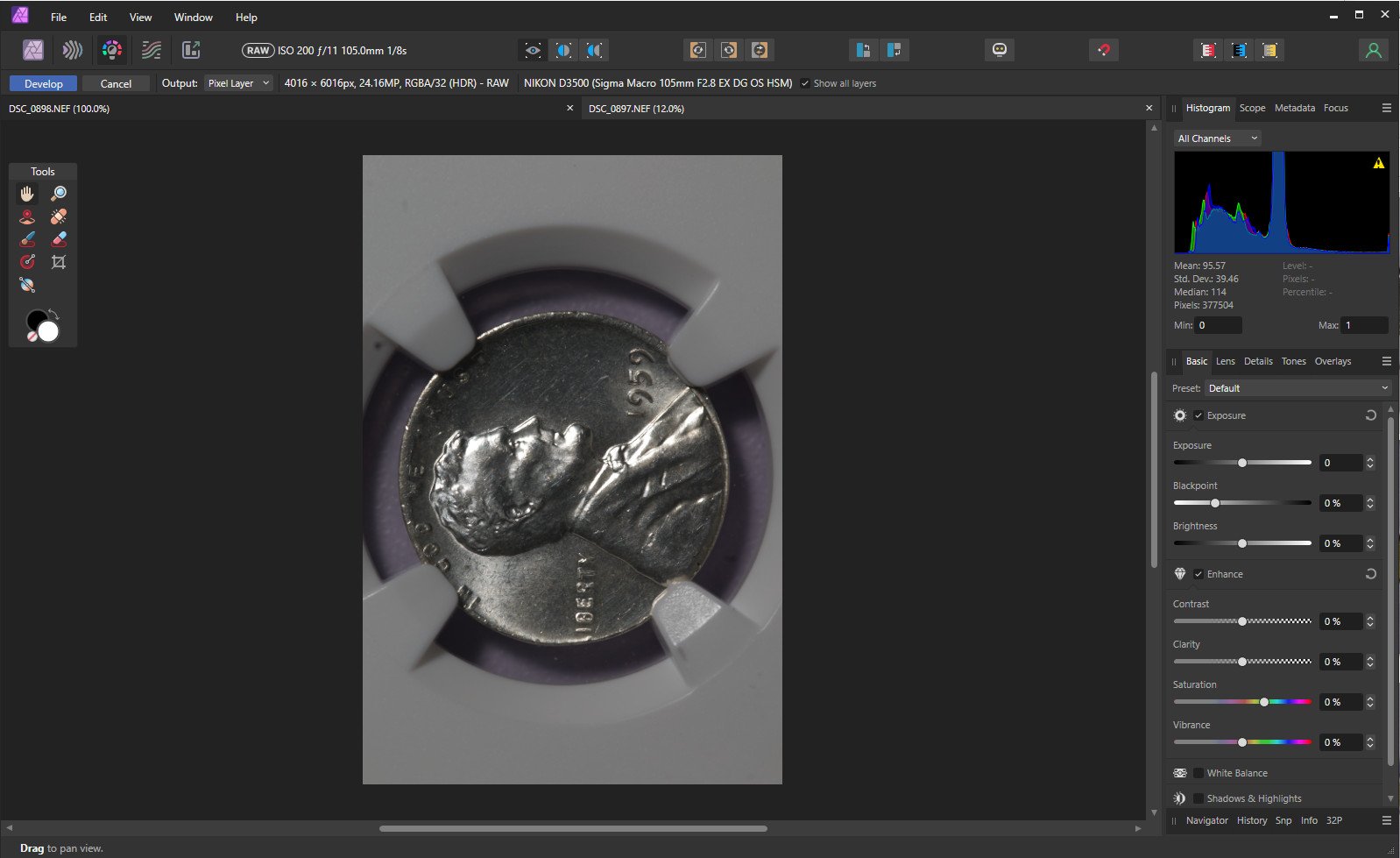
Task: Click the Saturation slider handle
Action: pos(1263,702)
